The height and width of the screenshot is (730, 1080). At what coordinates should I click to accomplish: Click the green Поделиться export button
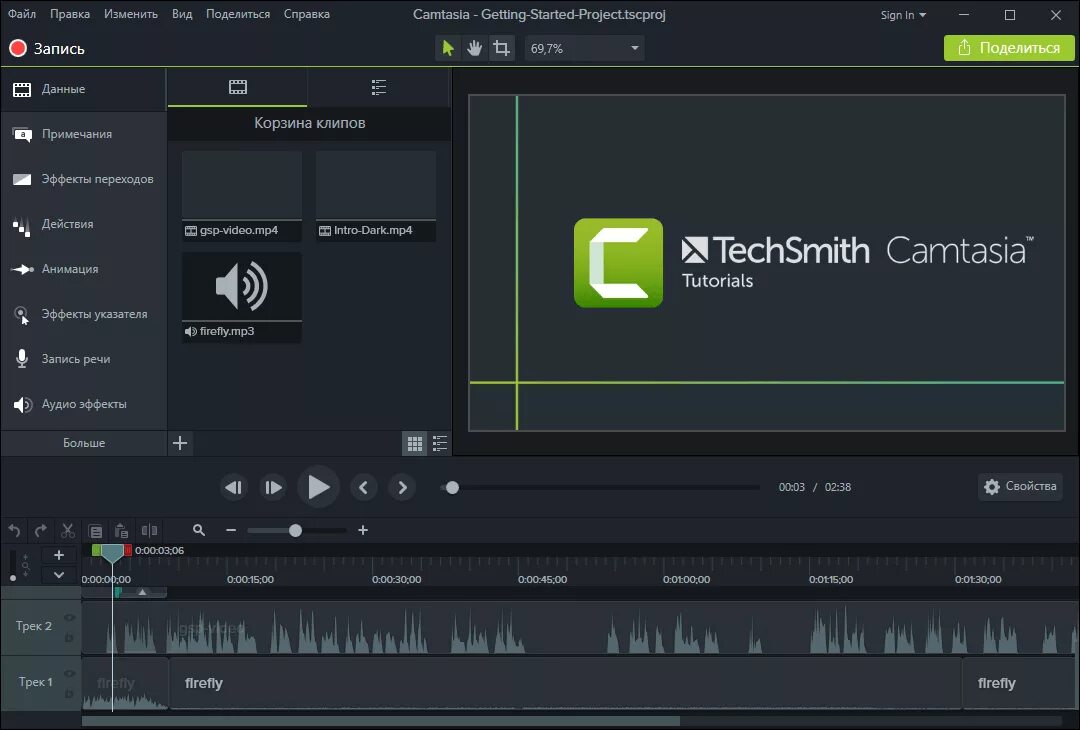point(1009,48)
